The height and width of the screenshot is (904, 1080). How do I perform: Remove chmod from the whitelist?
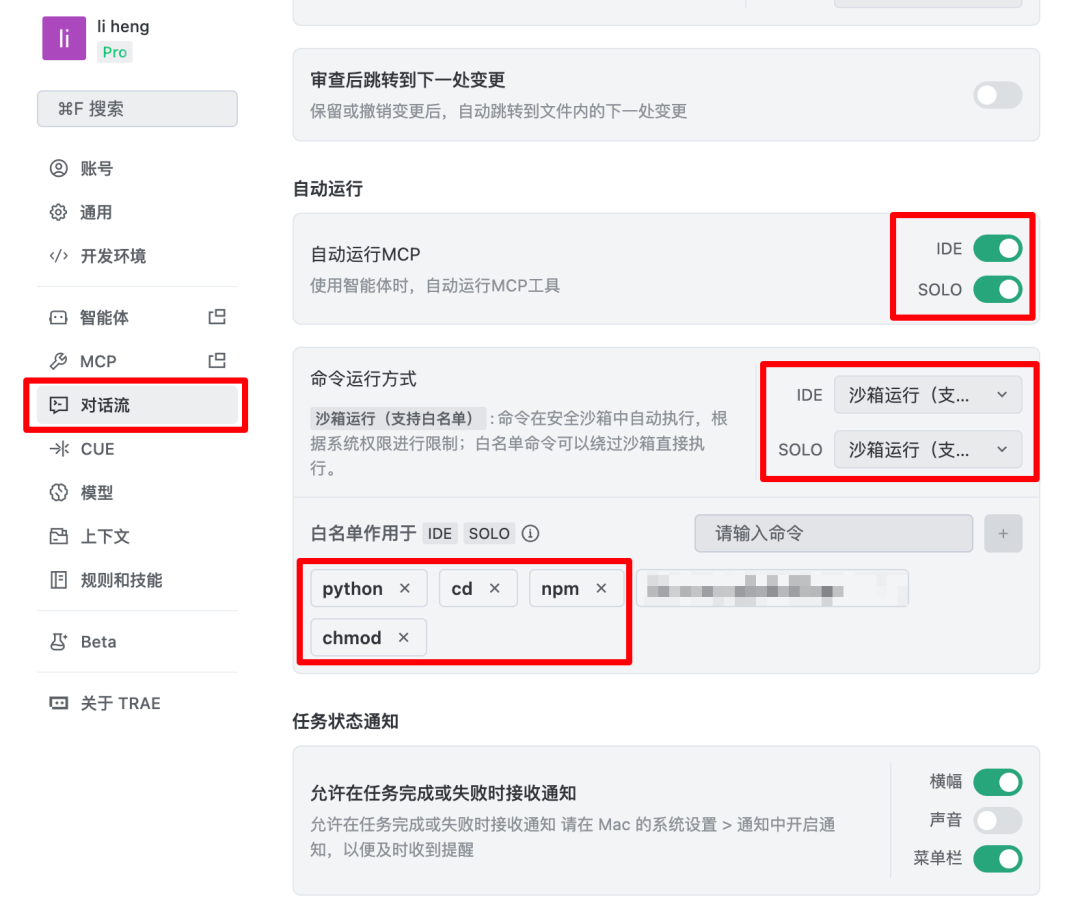404,637
